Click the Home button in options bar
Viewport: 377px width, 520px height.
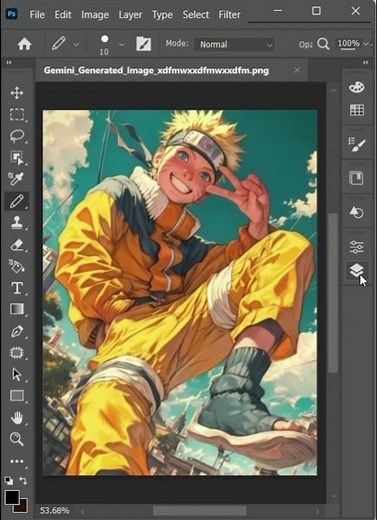click(x=24, y=44)
